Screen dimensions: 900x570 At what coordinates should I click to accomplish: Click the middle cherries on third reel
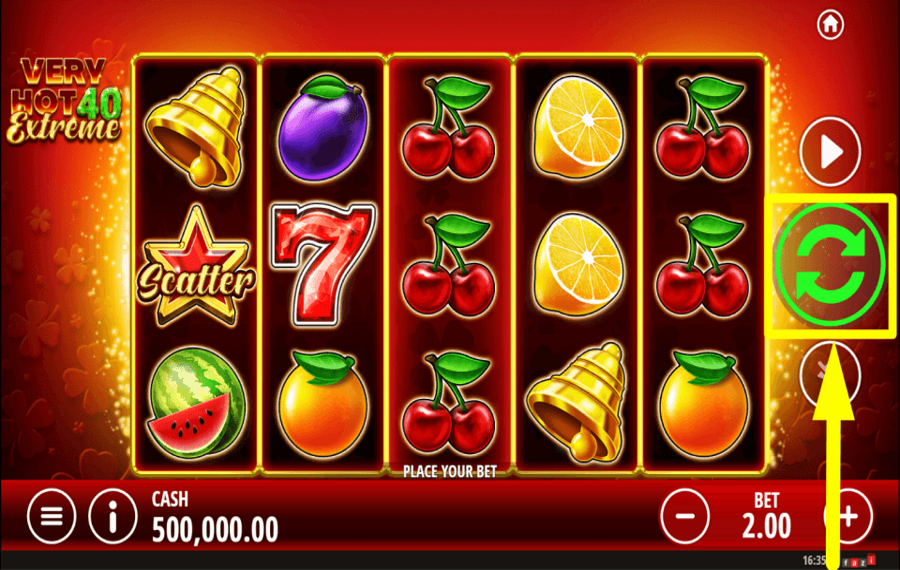pos(449,265)
